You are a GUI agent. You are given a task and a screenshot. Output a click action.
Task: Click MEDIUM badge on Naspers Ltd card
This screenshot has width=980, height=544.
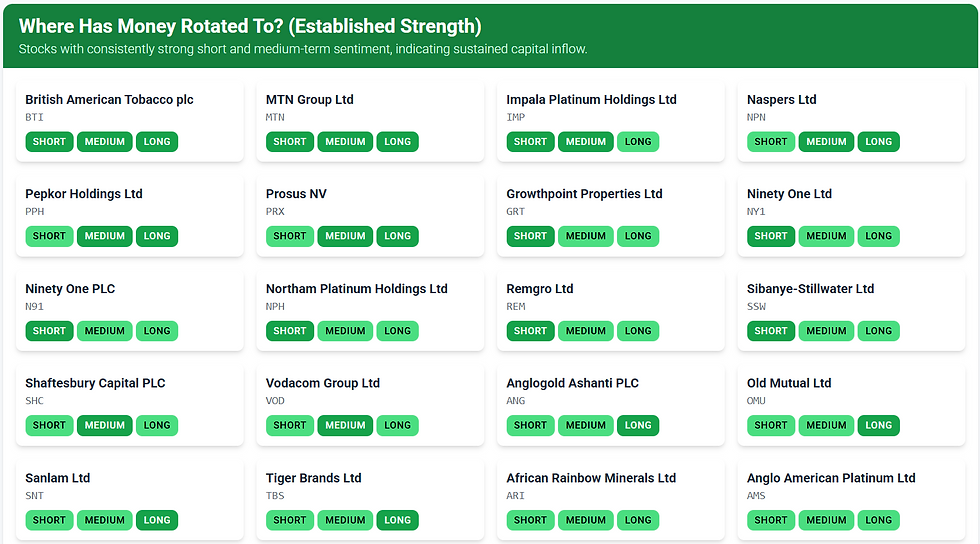point(826,142)
